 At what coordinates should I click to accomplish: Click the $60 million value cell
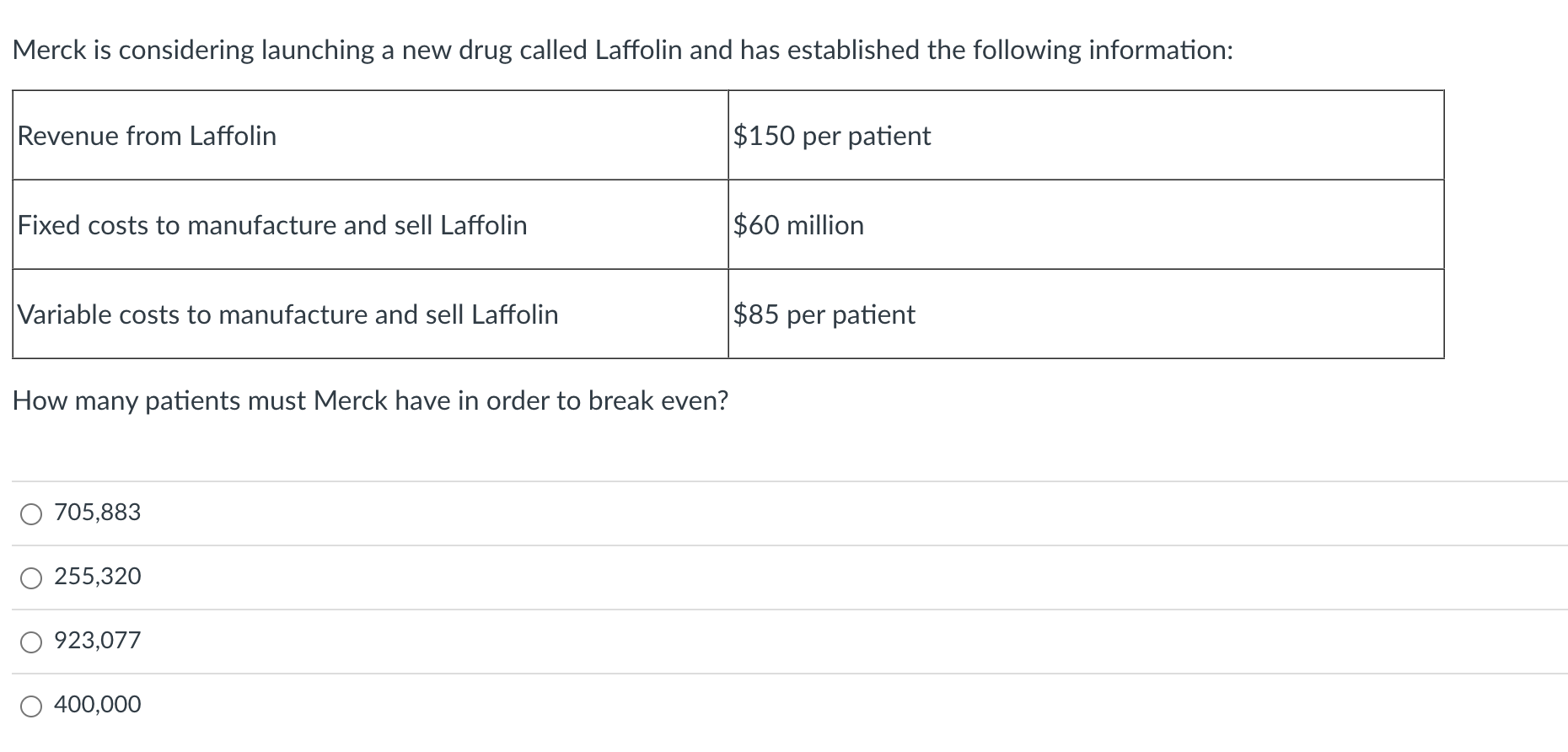tap(1086, 224)
